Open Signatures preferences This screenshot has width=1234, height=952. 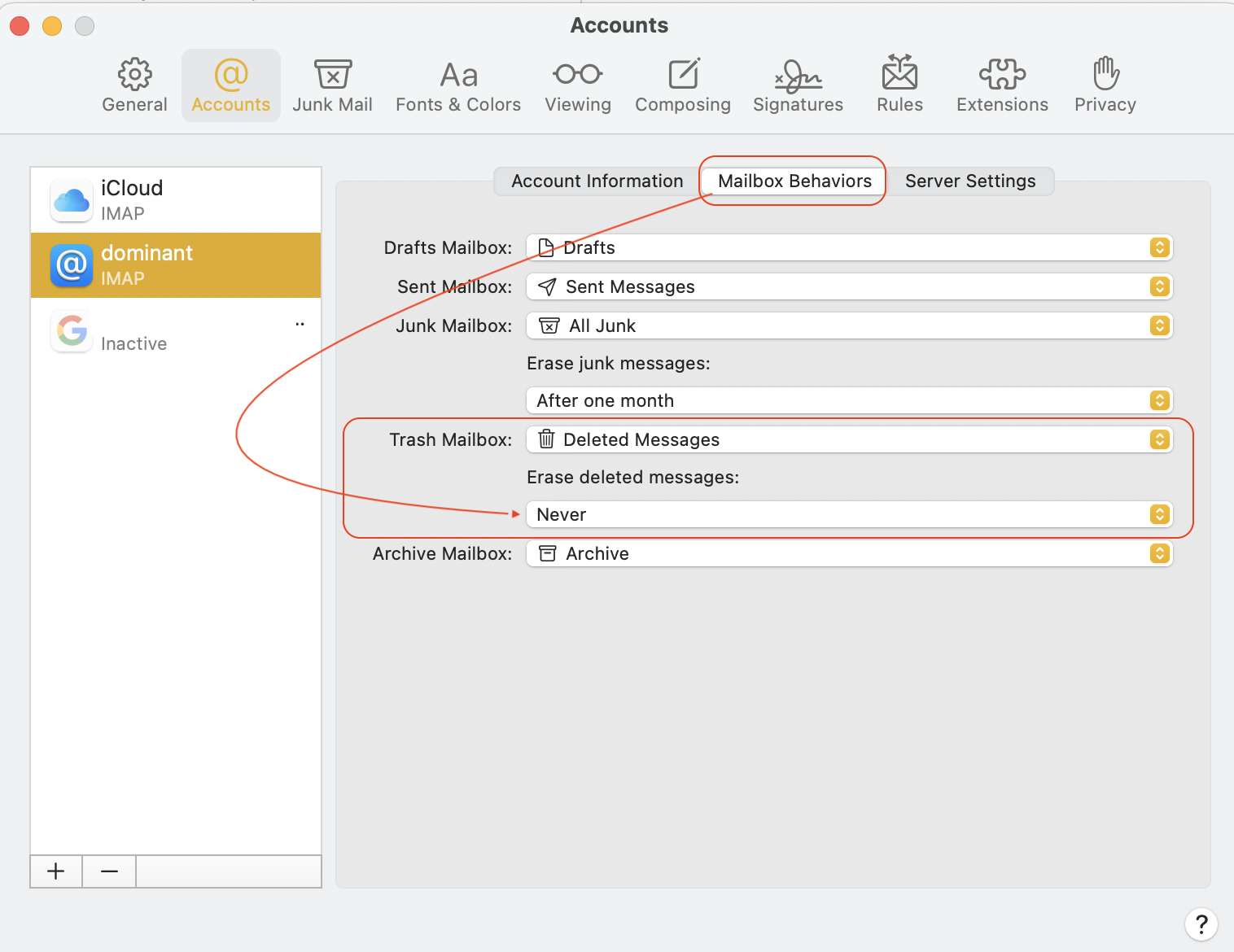(x=798, y=85)
